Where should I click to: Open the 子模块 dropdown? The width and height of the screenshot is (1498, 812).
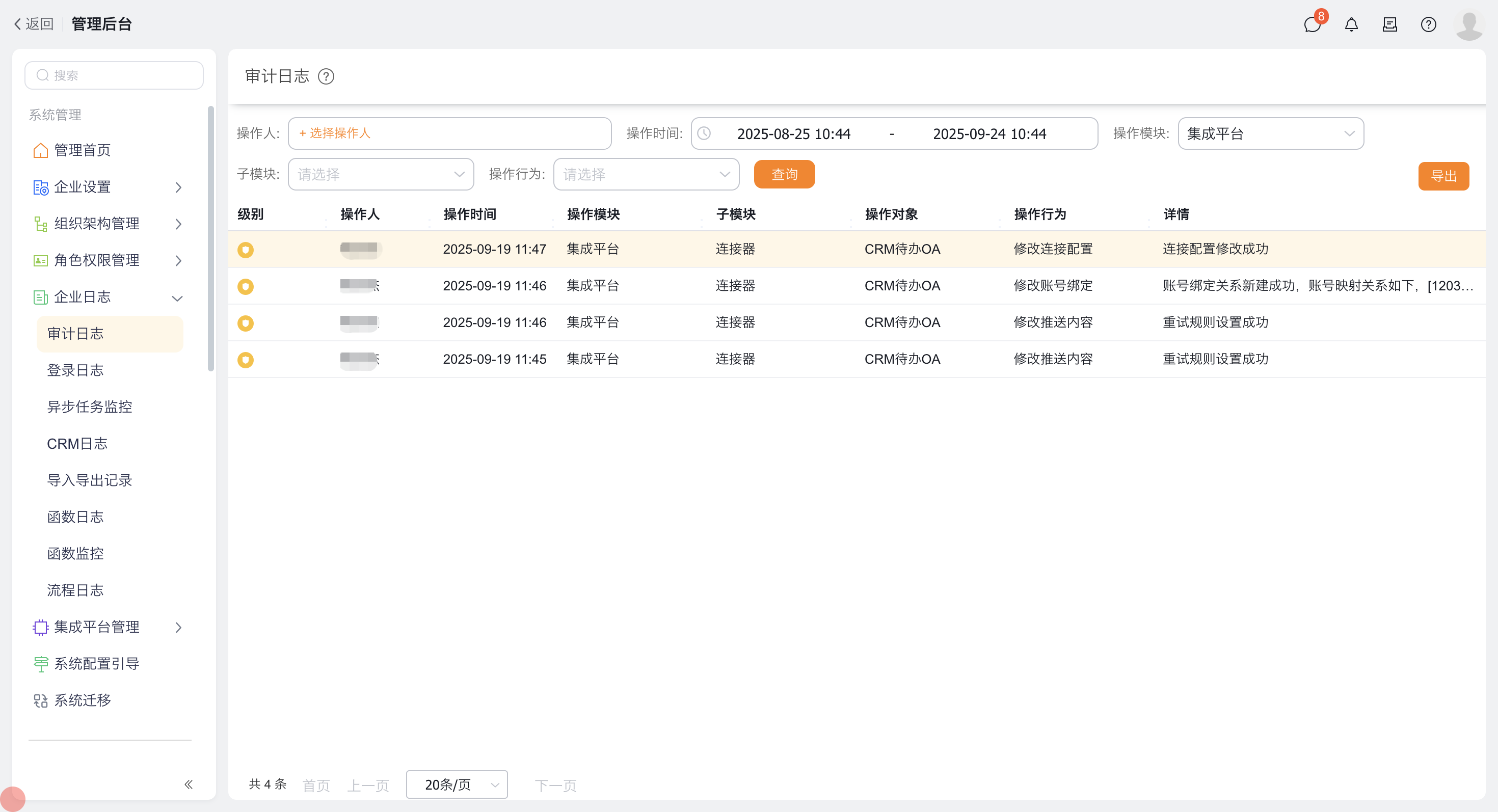point(381,174)
